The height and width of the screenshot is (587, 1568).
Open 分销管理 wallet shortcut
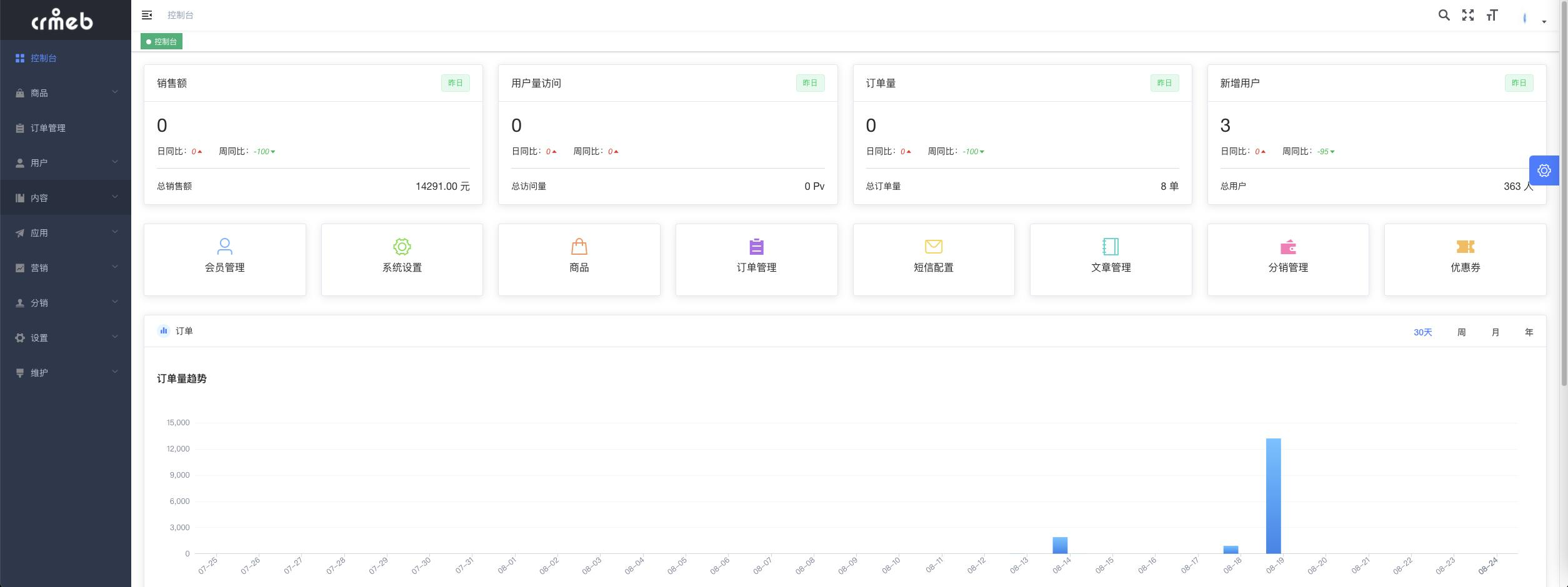tap(1288, 260)
